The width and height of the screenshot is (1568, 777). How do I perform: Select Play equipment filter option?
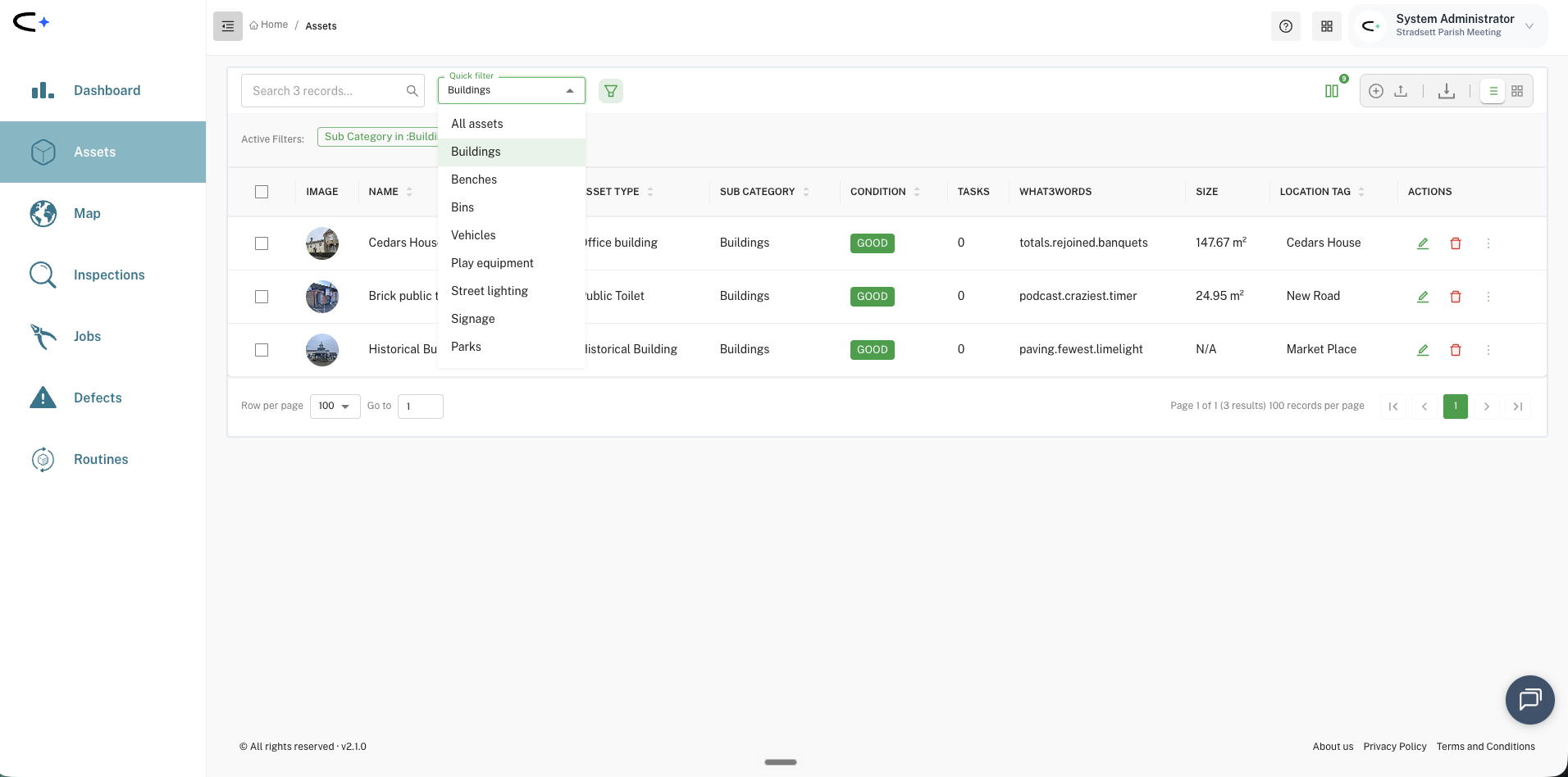[x=512, y=263]
